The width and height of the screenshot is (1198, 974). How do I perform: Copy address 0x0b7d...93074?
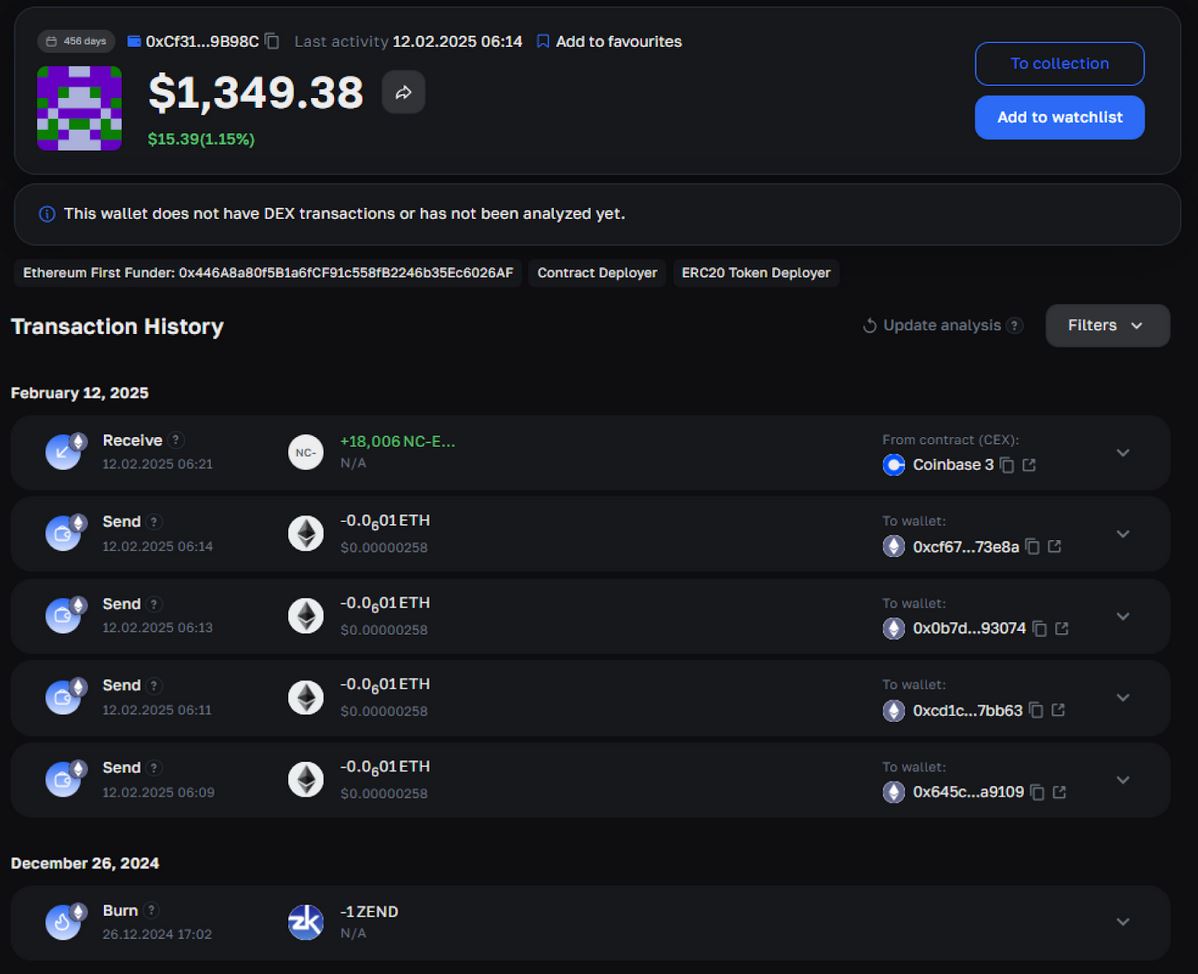(x=1039, y=629)
